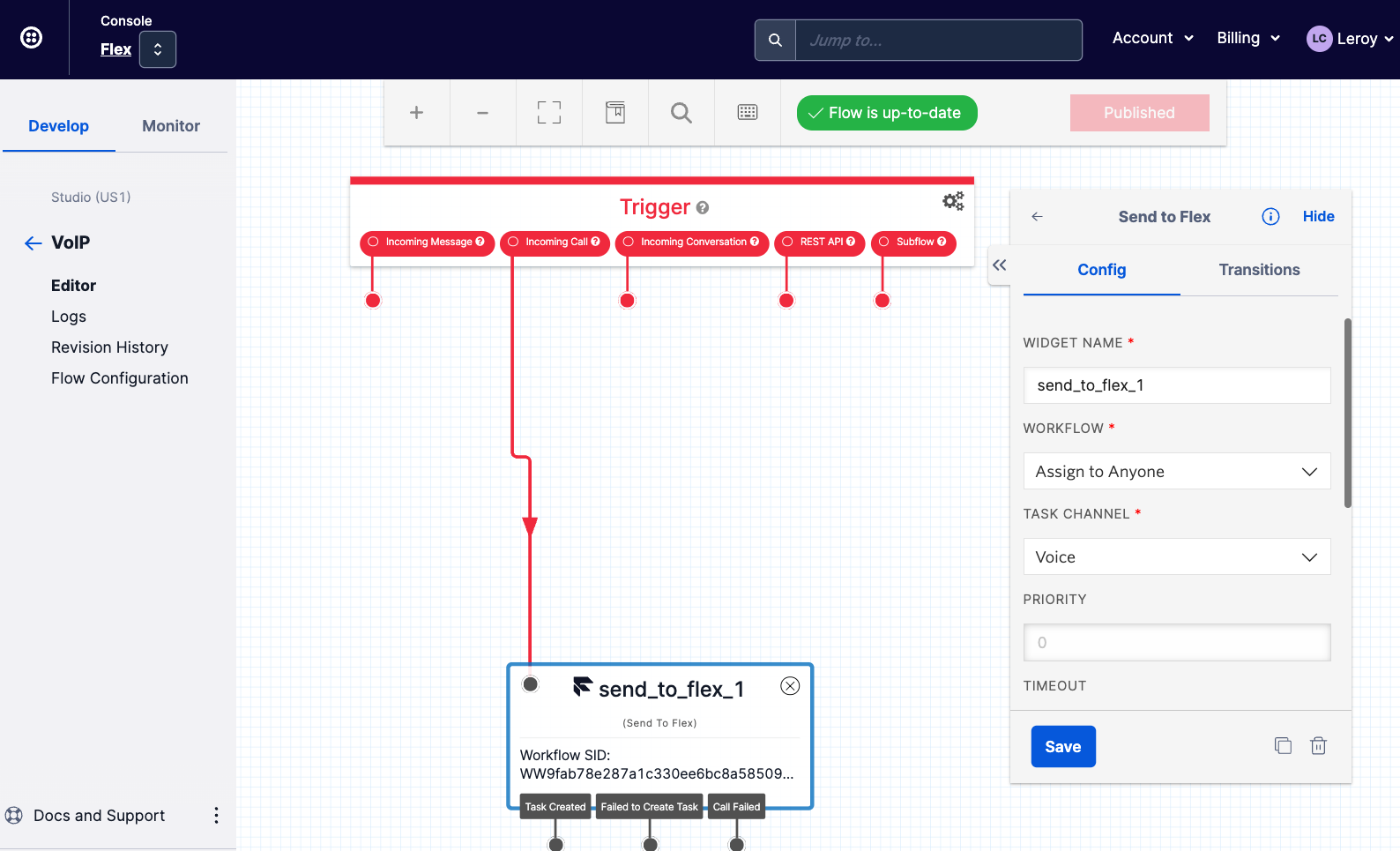This screenshot has width=1400, height=851.
Task: Open the Editor page in sidebar
Action: [73, 286]
